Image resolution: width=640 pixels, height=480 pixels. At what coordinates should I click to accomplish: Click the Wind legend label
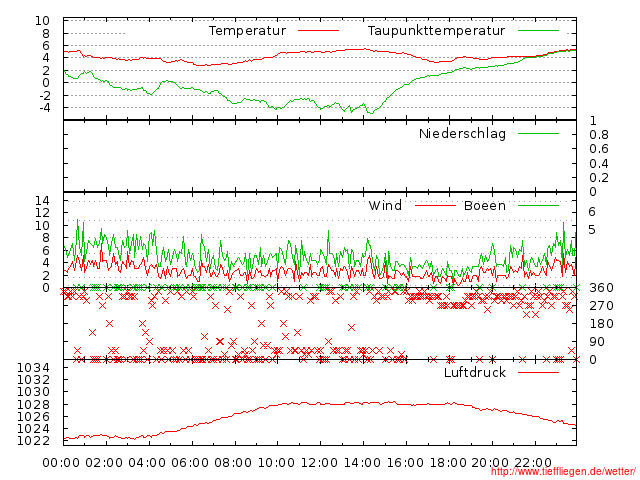click(385, 205)
